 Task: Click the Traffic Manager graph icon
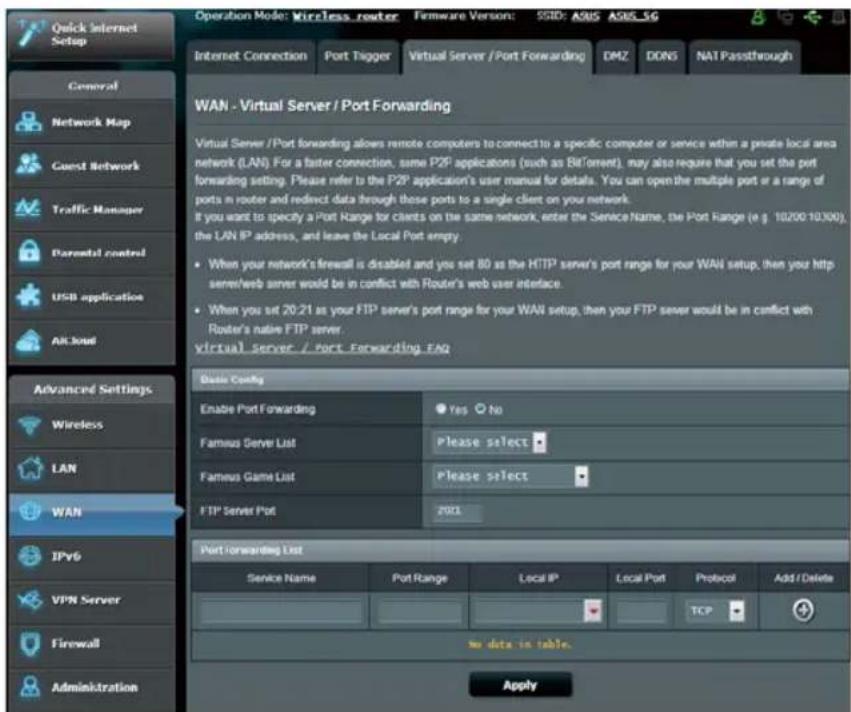click(28, 209)
